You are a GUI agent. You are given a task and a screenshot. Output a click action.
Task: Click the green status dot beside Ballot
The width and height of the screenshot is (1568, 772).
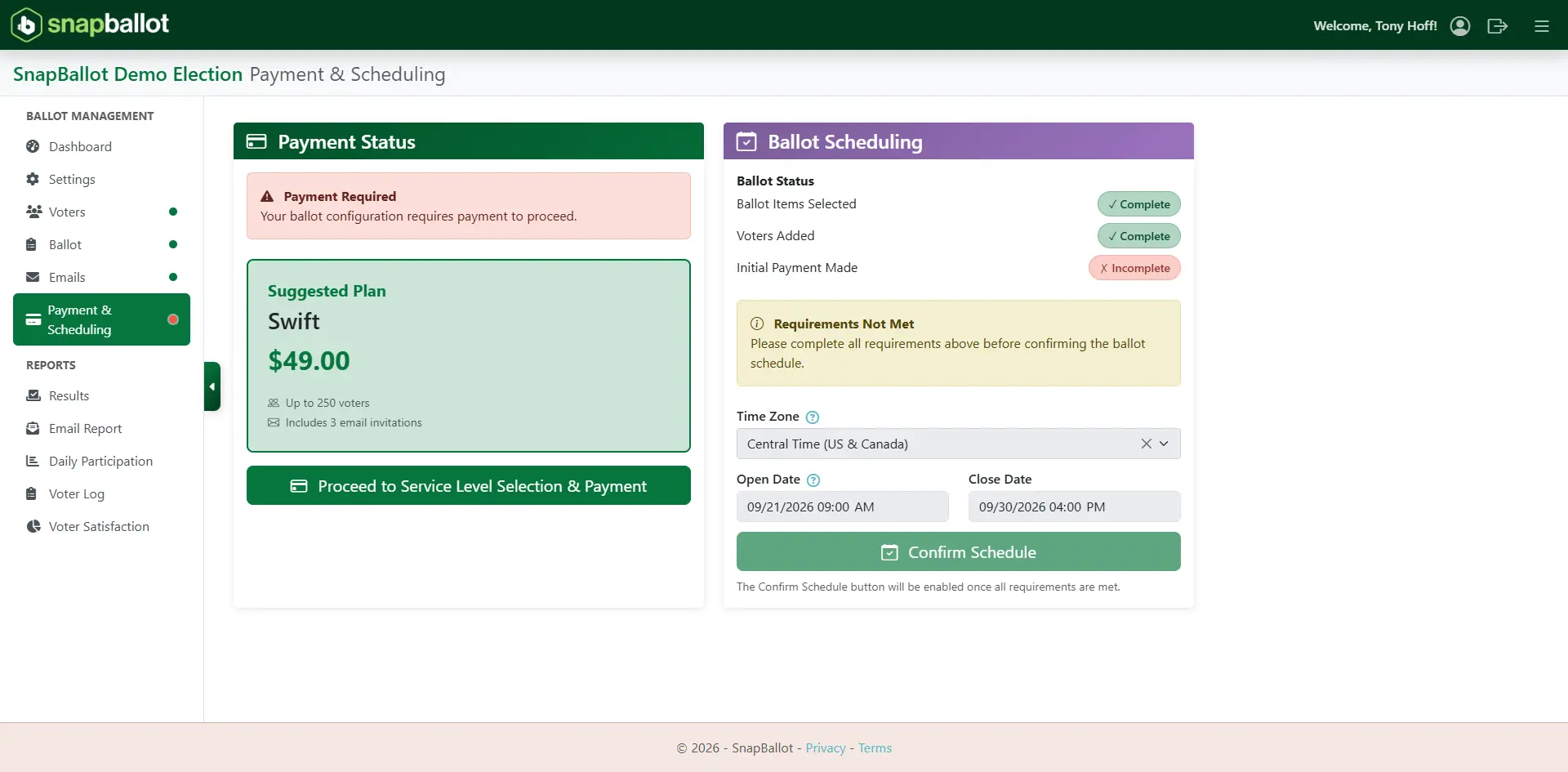point(173,245)
